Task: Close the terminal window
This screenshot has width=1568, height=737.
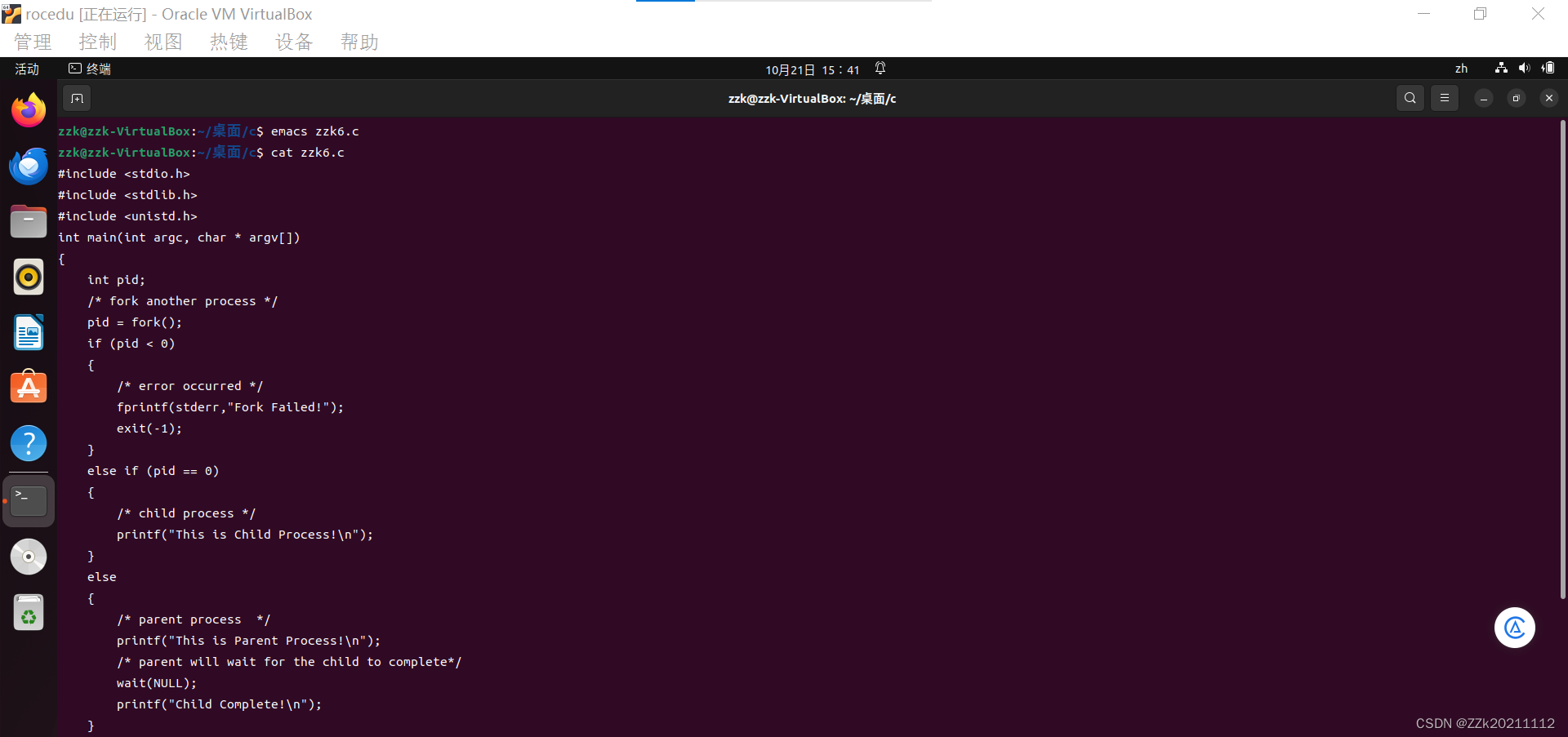Action: pyautogui.click(x=1549, y=98)
